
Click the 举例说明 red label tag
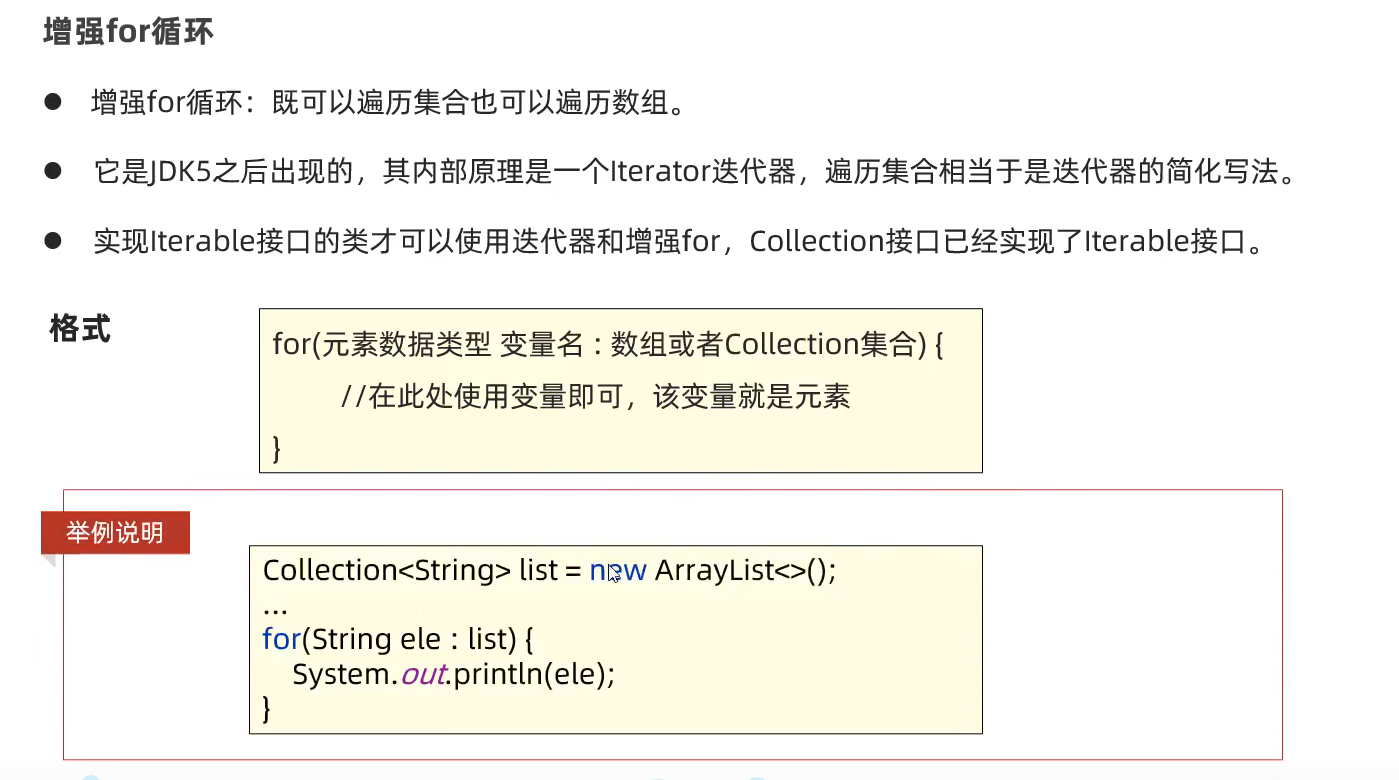[115, 532]
